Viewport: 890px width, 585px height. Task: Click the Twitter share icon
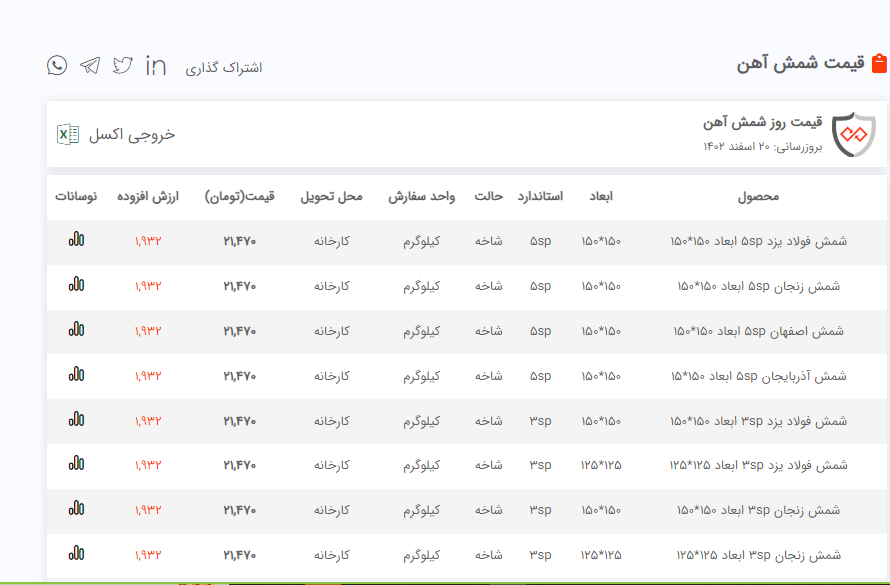tap(123, 66)
